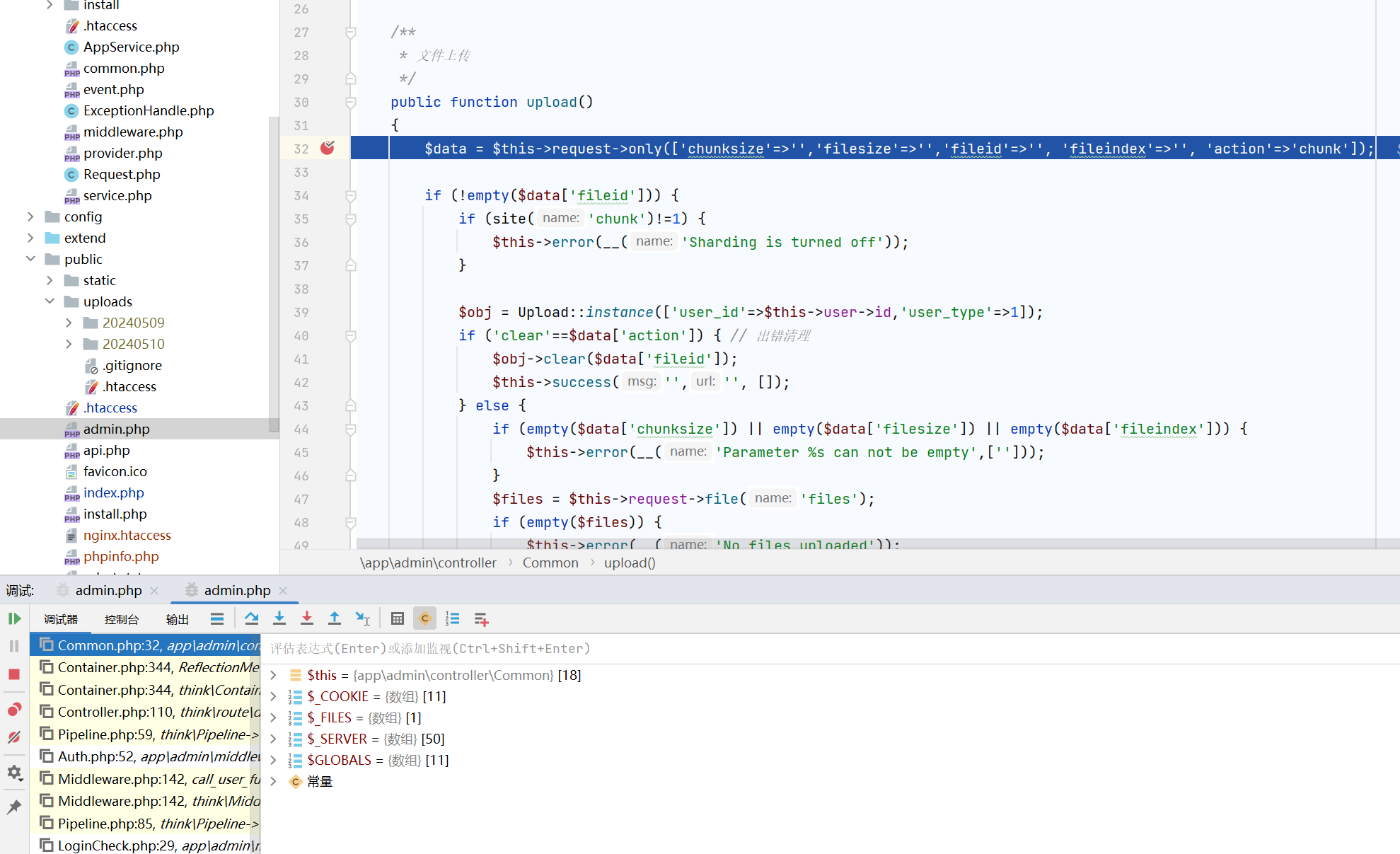Click the Show Execution Point icon
This screenshot has width=1400, height=854.
[x=217, y=619]
